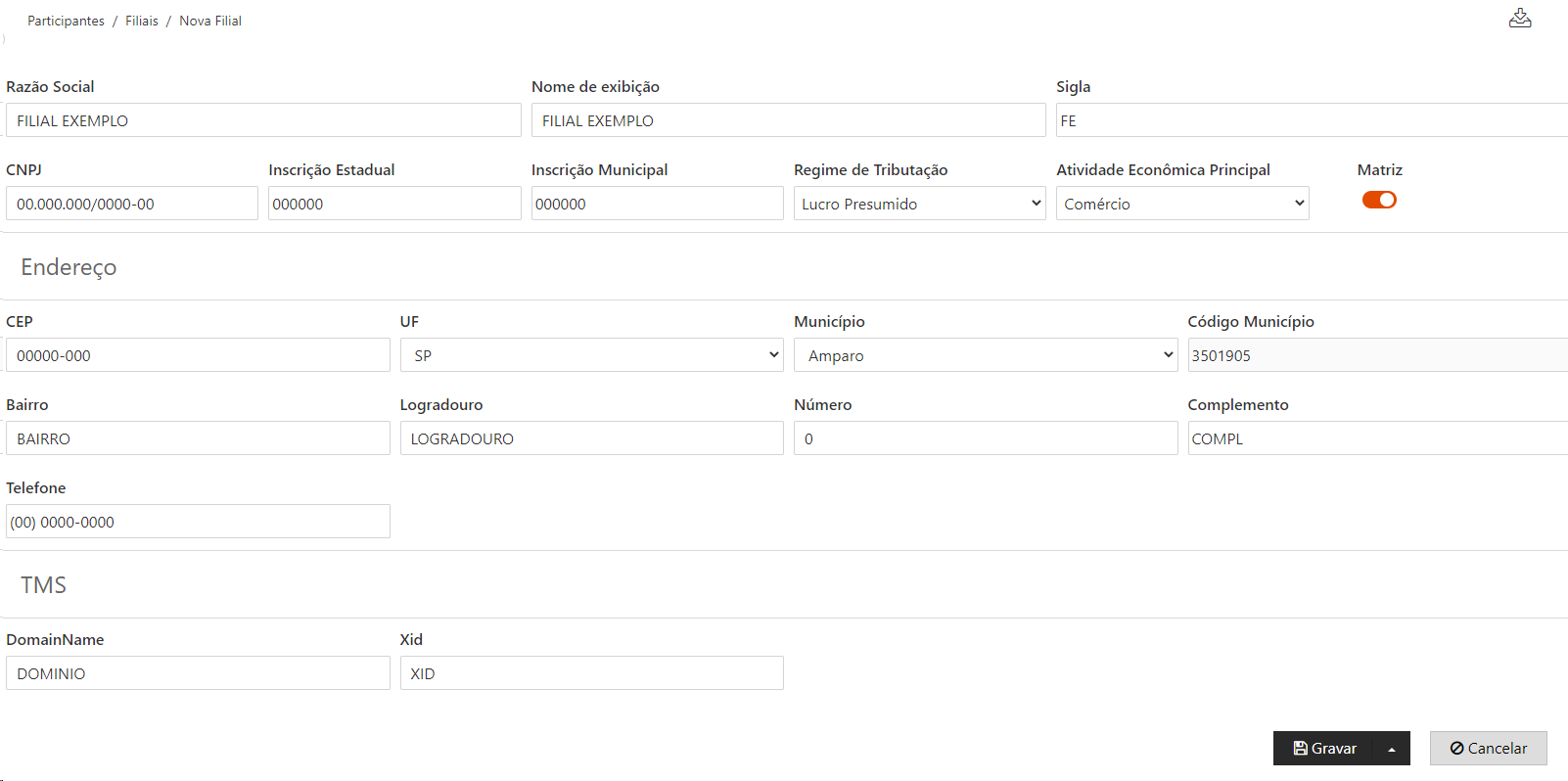Open the Regime de Tributação dropdown

click(919, 204)
